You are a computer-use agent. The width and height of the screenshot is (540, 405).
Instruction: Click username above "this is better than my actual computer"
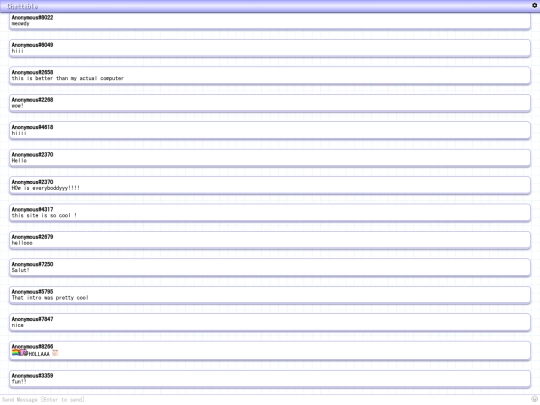32,72
